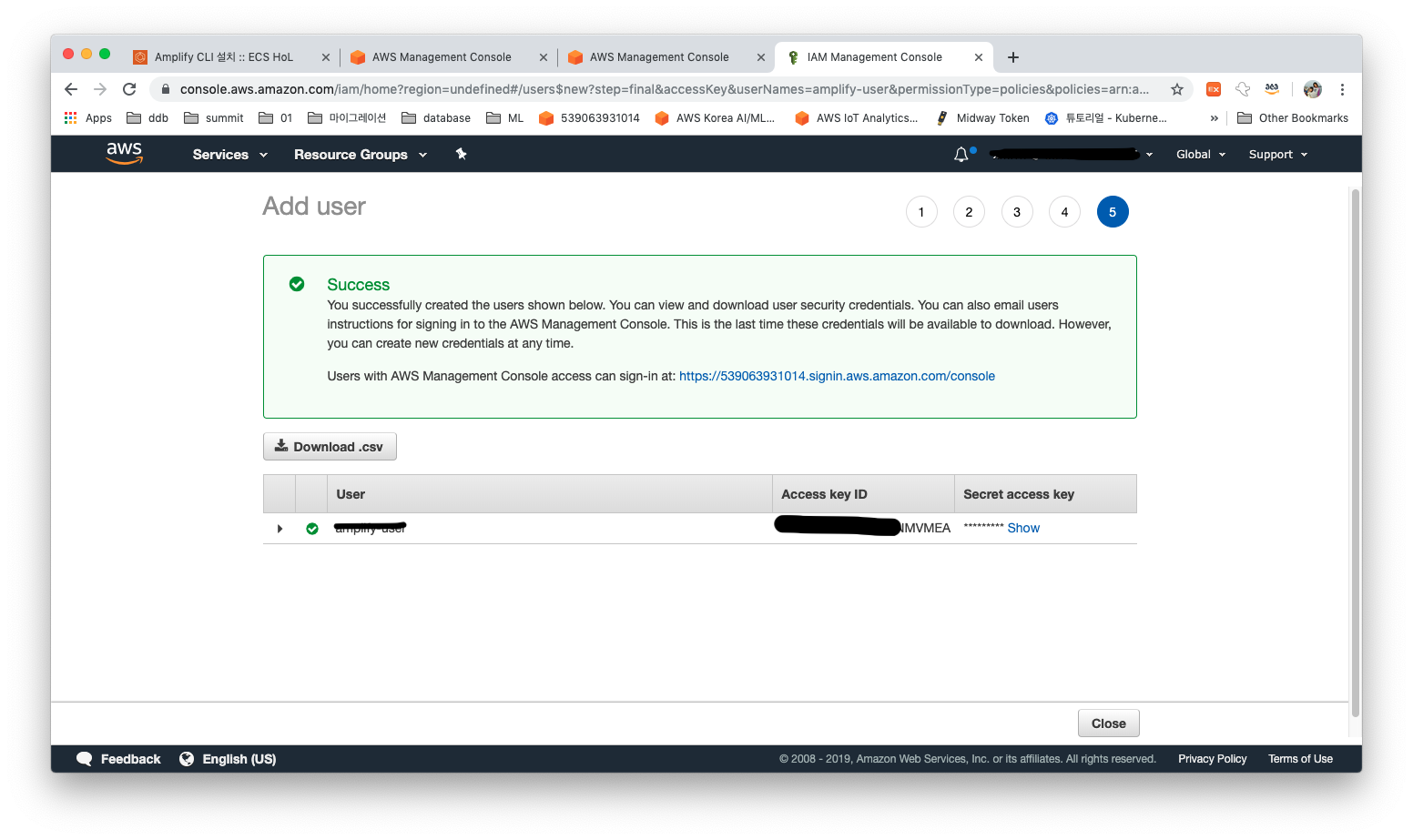Click the AWS logo home icon
Viewport: 1413px width, 840px height.
pos(125,153)
